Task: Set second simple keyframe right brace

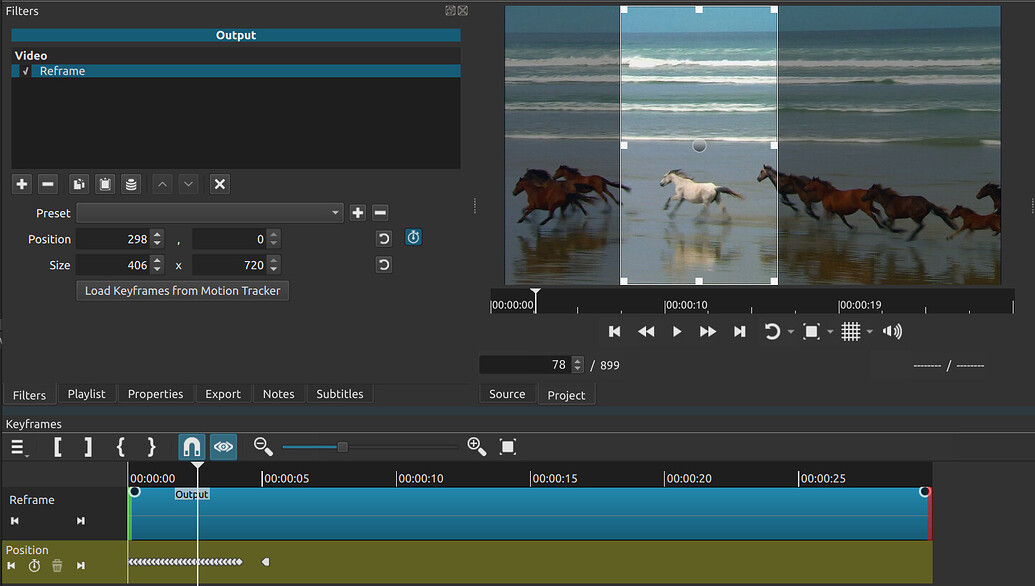Action: [151, 447]
